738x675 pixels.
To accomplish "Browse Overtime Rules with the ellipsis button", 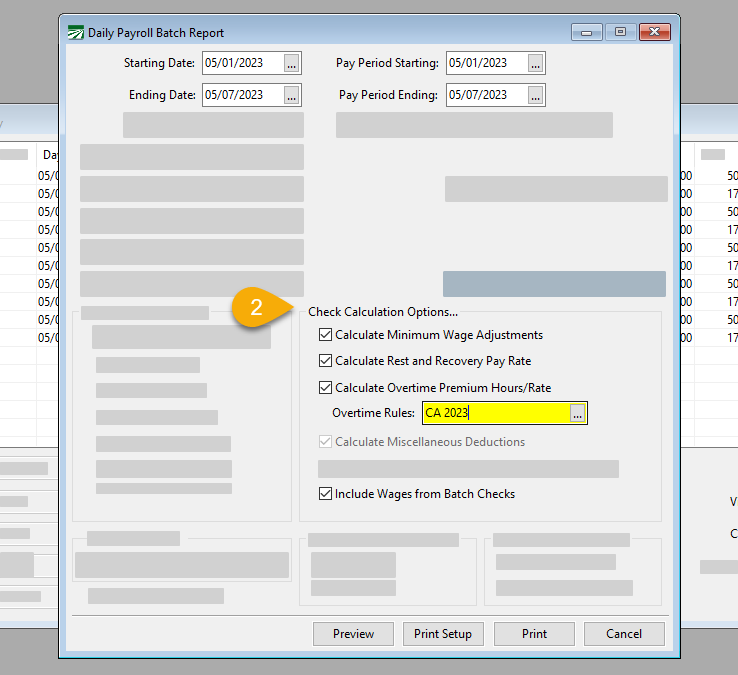I will [577, 413].
